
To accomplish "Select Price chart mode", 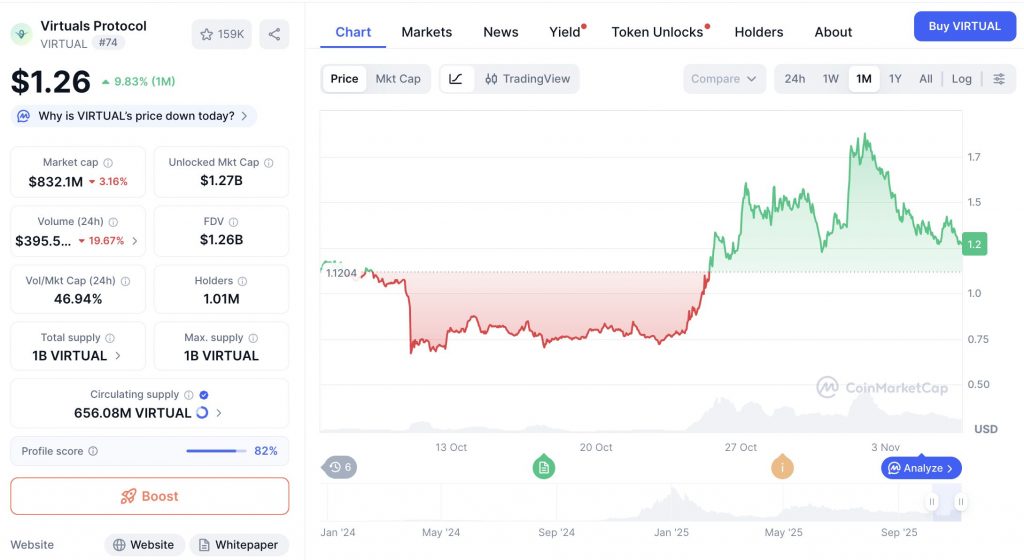I will tap(344, 79).
